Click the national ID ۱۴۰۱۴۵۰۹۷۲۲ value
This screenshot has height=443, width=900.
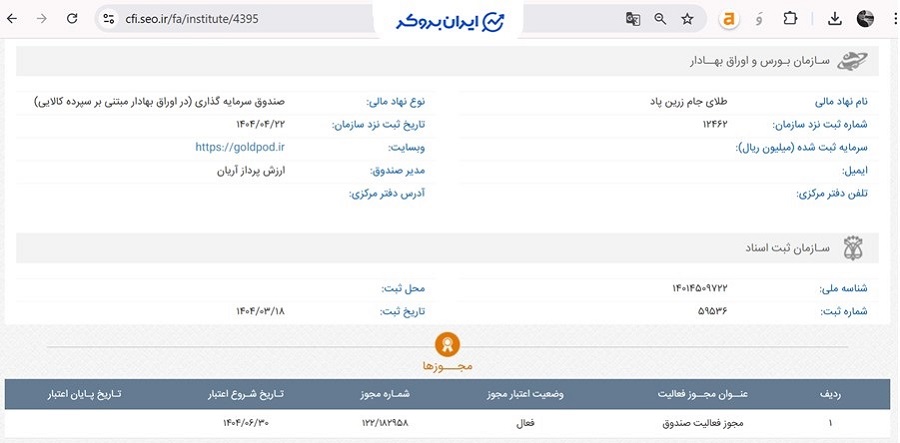[699, 289]
